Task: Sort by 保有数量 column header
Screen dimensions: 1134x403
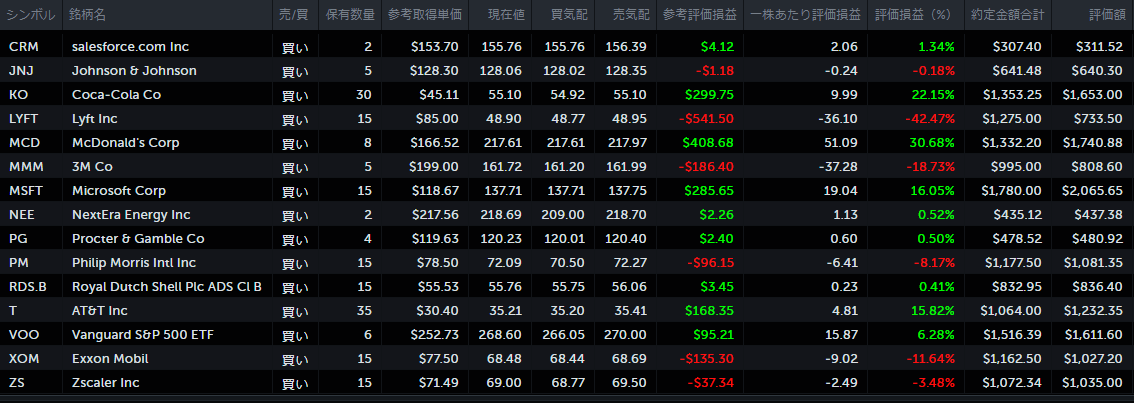Action: click(x=350, y=14)
